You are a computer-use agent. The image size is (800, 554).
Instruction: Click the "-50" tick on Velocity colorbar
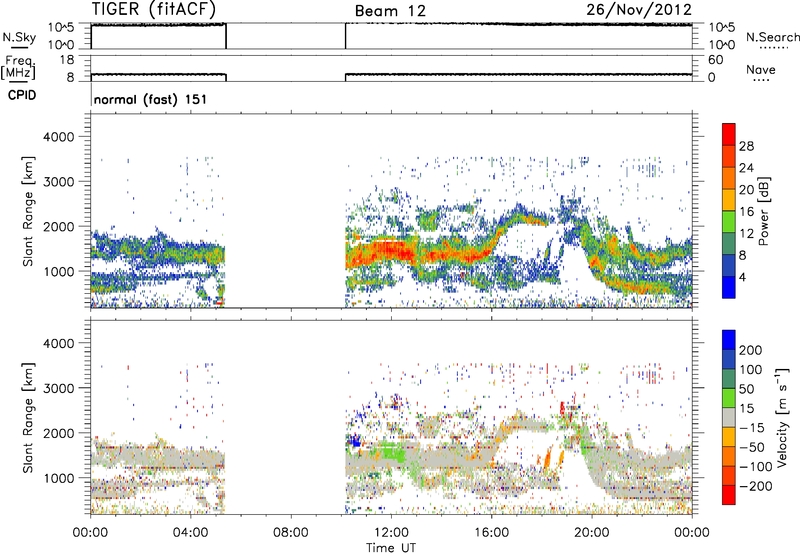click(x=753, y=447)
